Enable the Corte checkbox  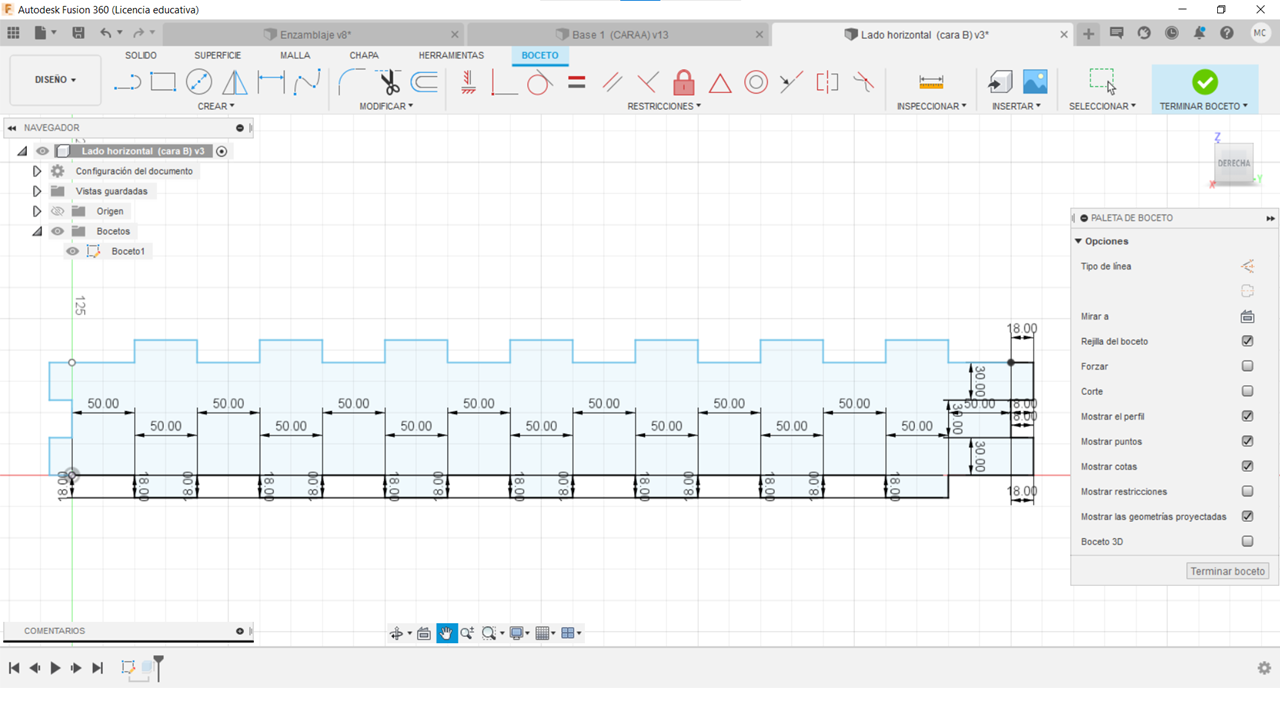point(1247,391)
